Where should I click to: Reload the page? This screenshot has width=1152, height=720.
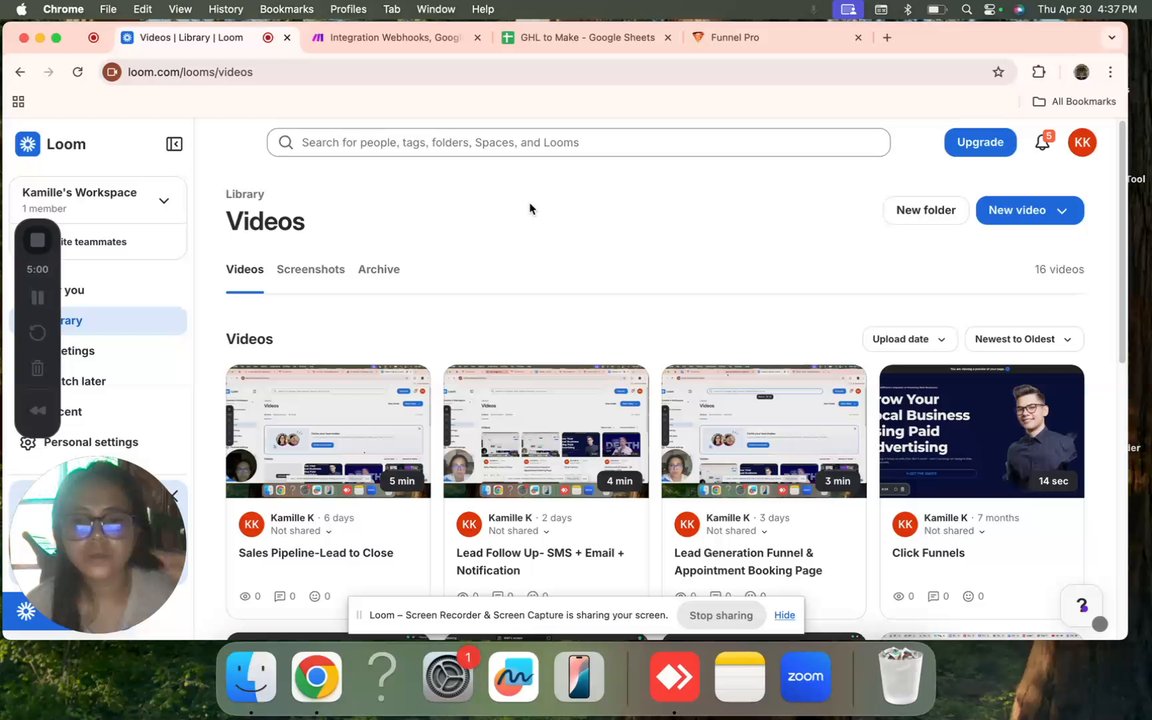click(77, 72)
